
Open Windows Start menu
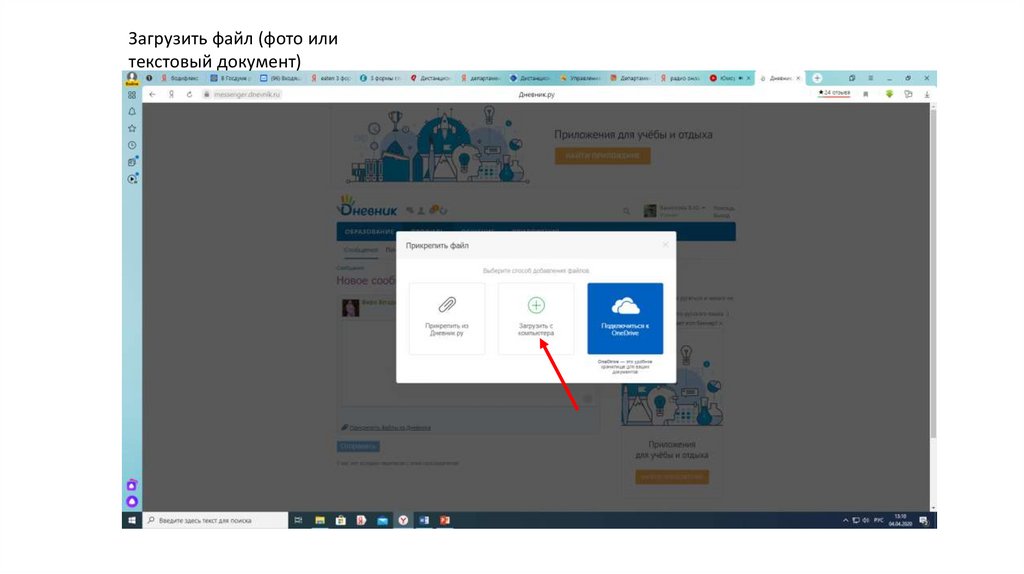[x=132, y=520]
